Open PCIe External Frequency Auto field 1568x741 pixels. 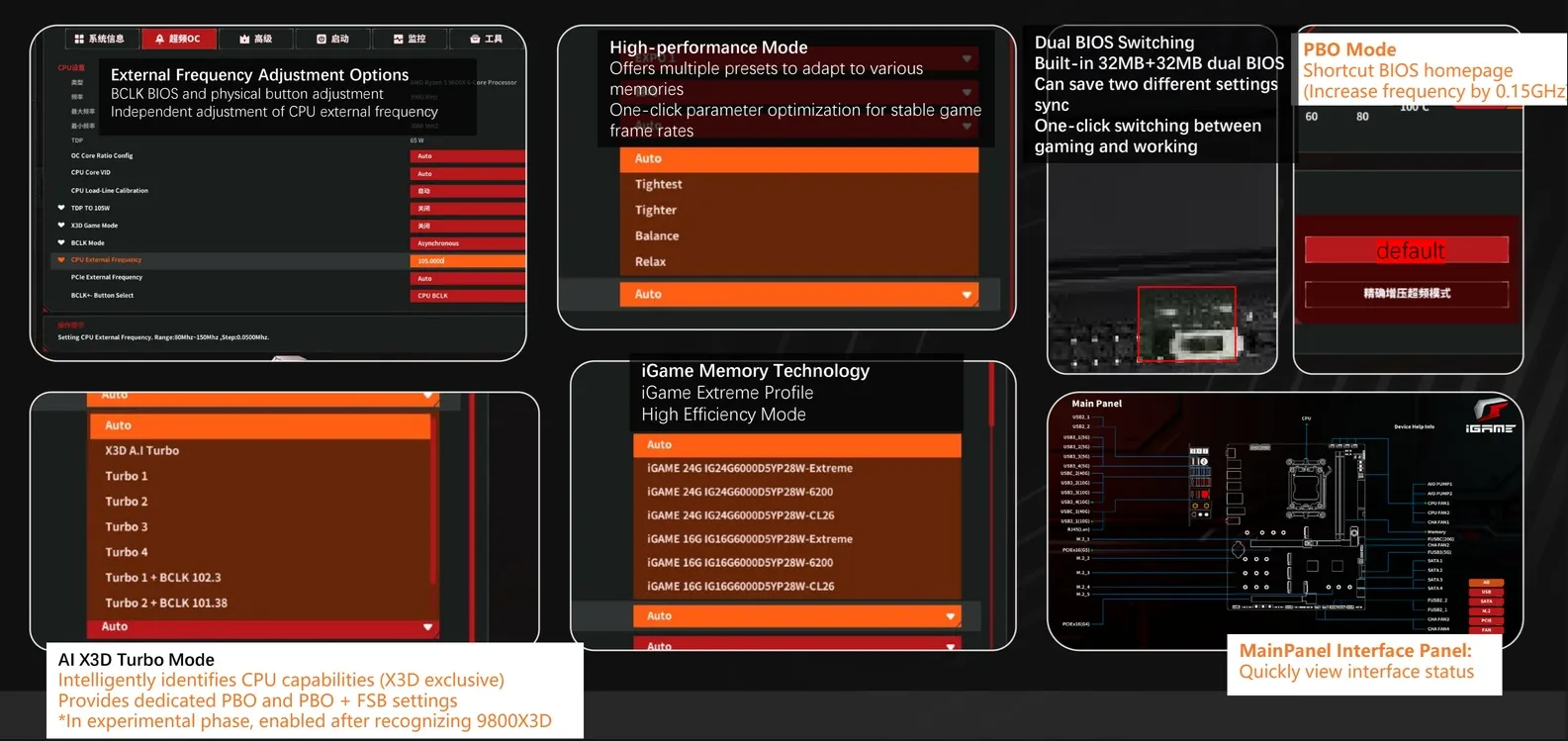coord(467,278)
